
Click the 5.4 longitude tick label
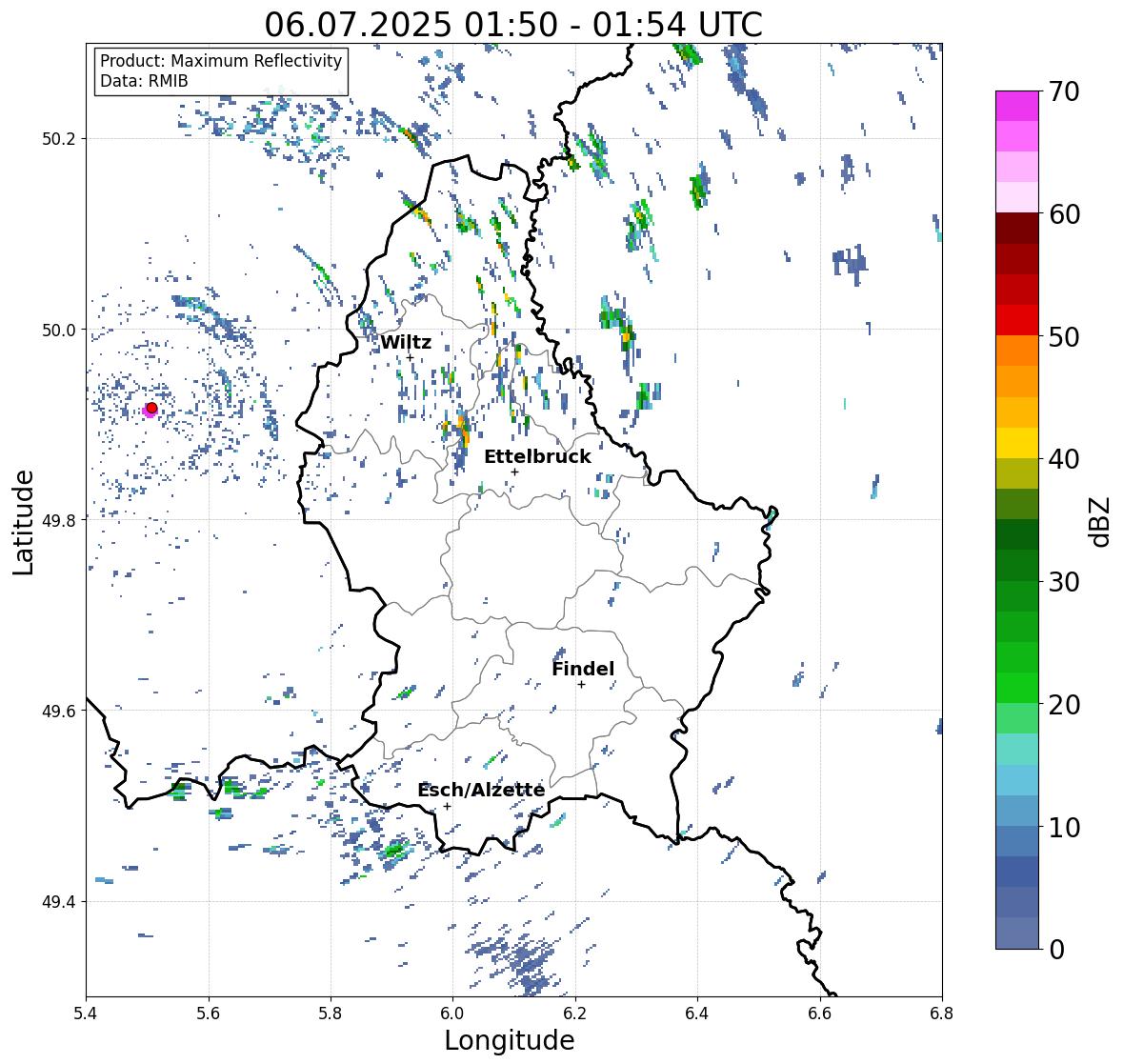click(x=86, y=1014)
